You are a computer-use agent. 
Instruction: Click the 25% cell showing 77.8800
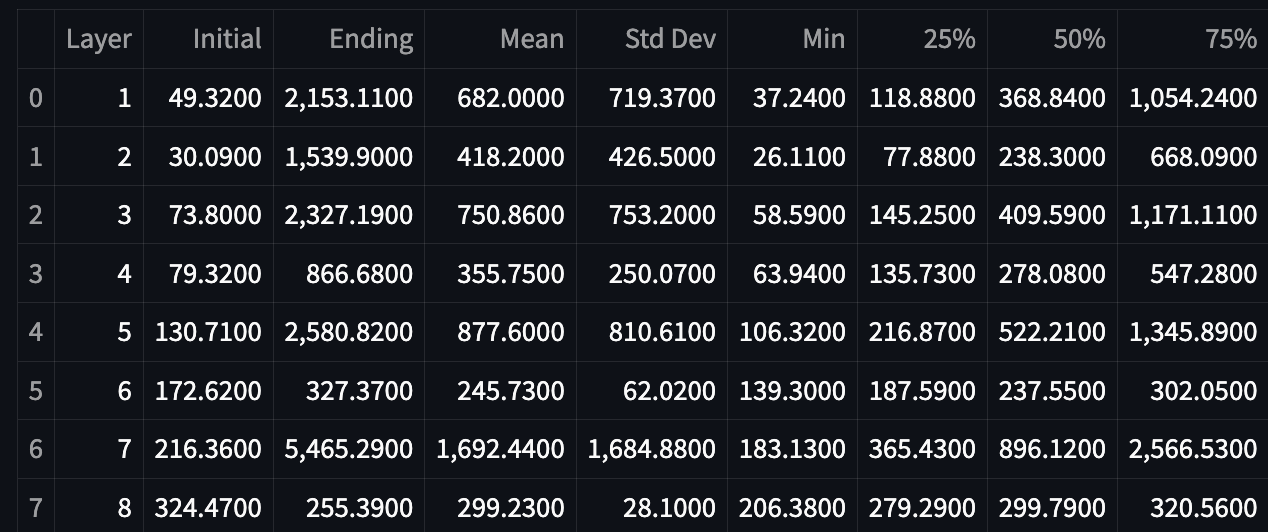(x=929, y=157)
